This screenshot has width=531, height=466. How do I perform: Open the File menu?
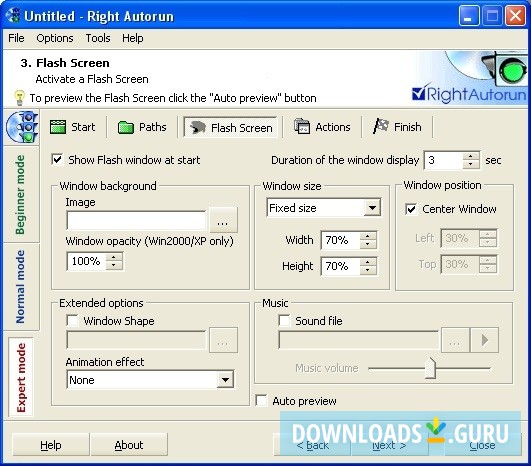(16, 38)
